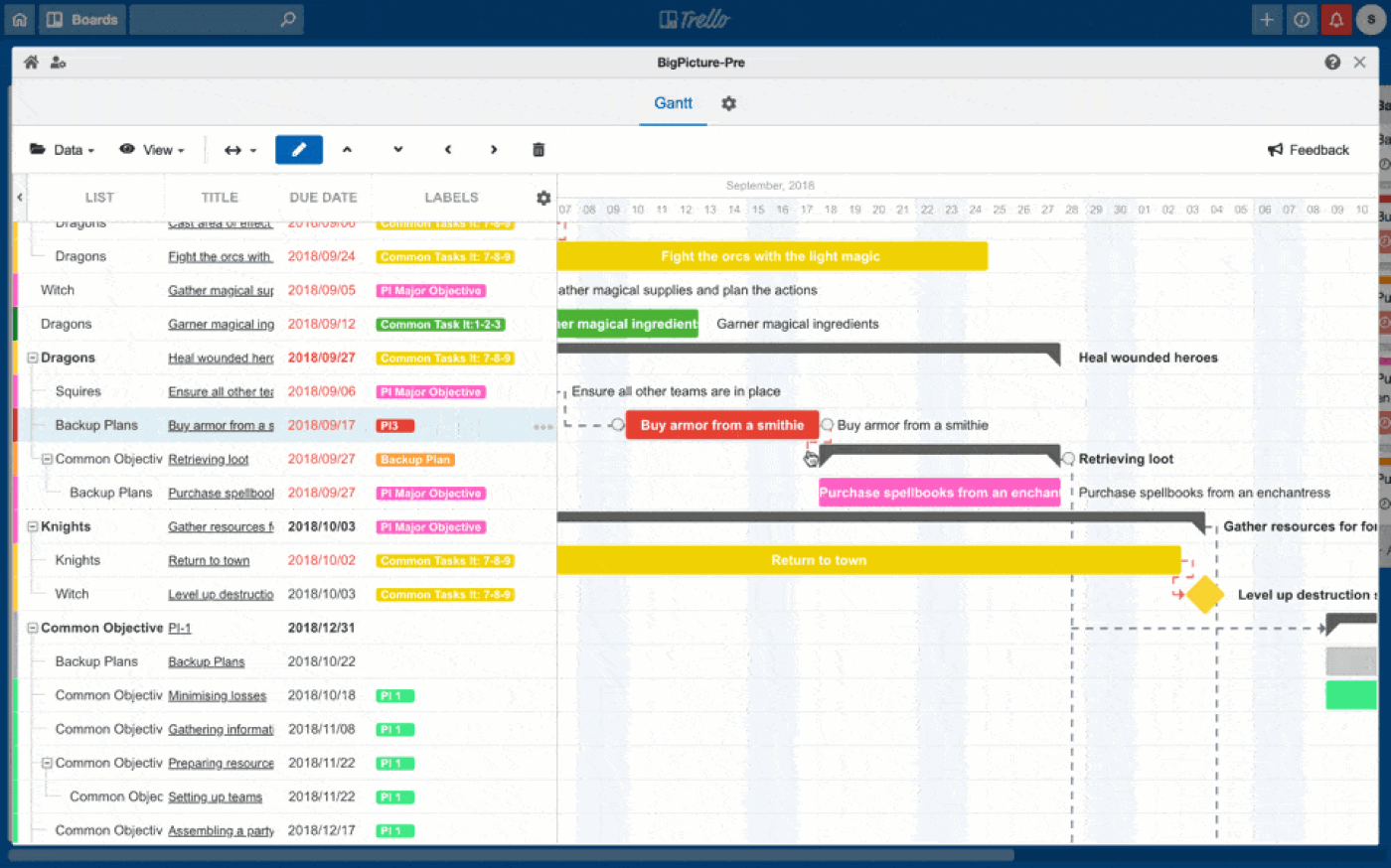1391x868 pixels.
Task: Select the edit pencil tool
Action: pos(299,149)
